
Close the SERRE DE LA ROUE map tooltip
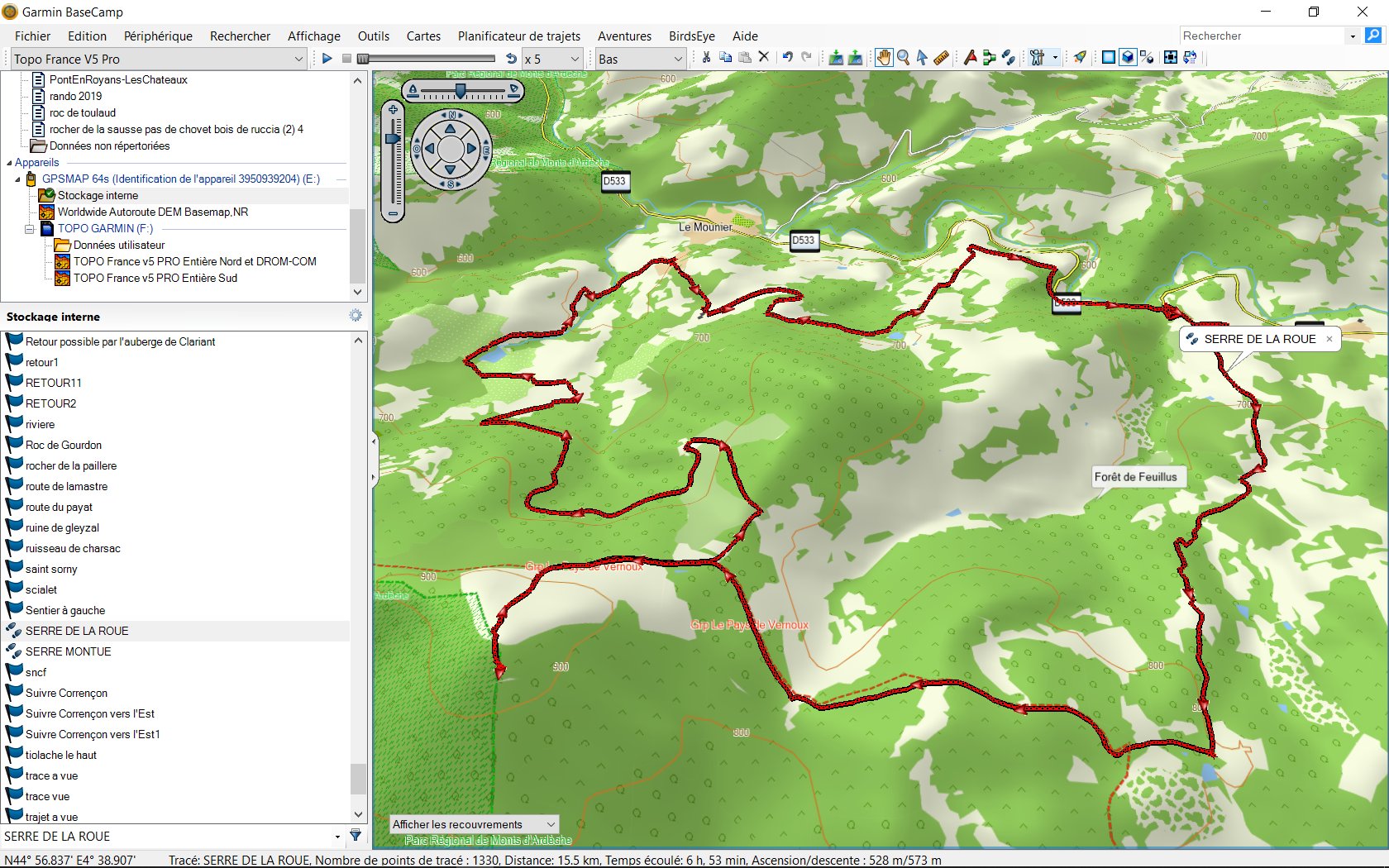coord(1329,339)
